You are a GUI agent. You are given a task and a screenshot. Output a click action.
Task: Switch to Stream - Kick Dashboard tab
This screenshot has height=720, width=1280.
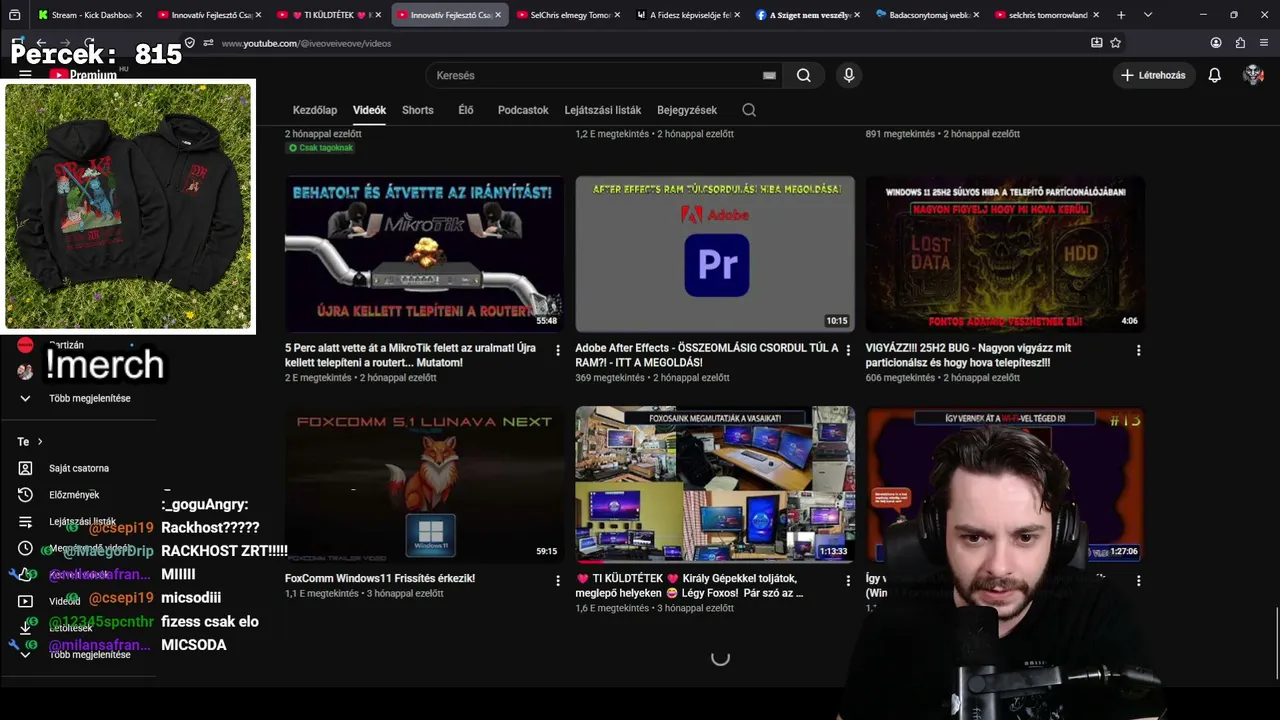90,15
